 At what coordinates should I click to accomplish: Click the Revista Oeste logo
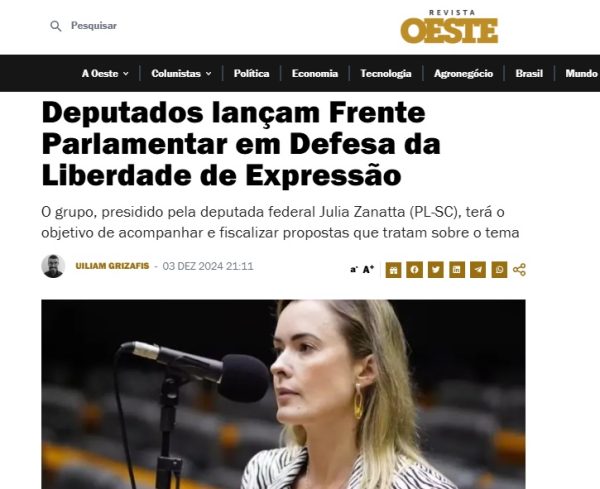pos(449,27)
